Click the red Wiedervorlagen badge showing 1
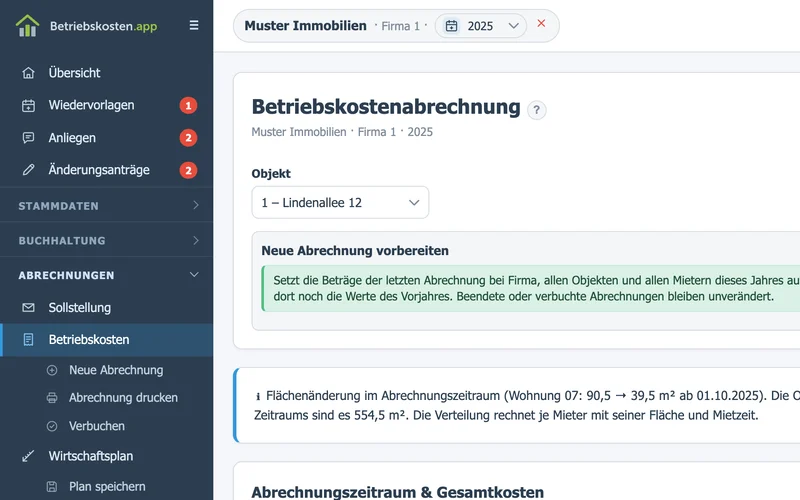 tap(188, 106)
